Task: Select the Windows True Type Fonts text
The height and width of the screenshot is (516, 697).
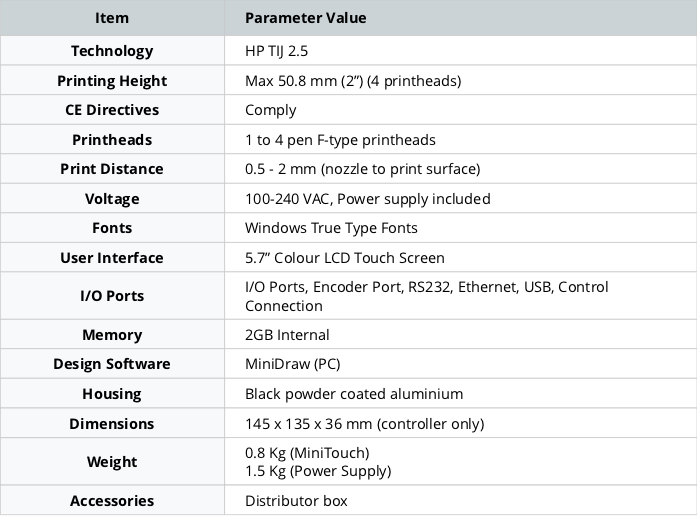Action: (331, 228)
